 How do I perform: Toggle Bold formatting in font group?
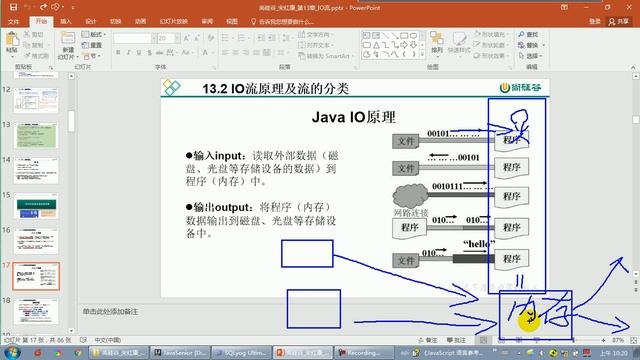point(118,52)
